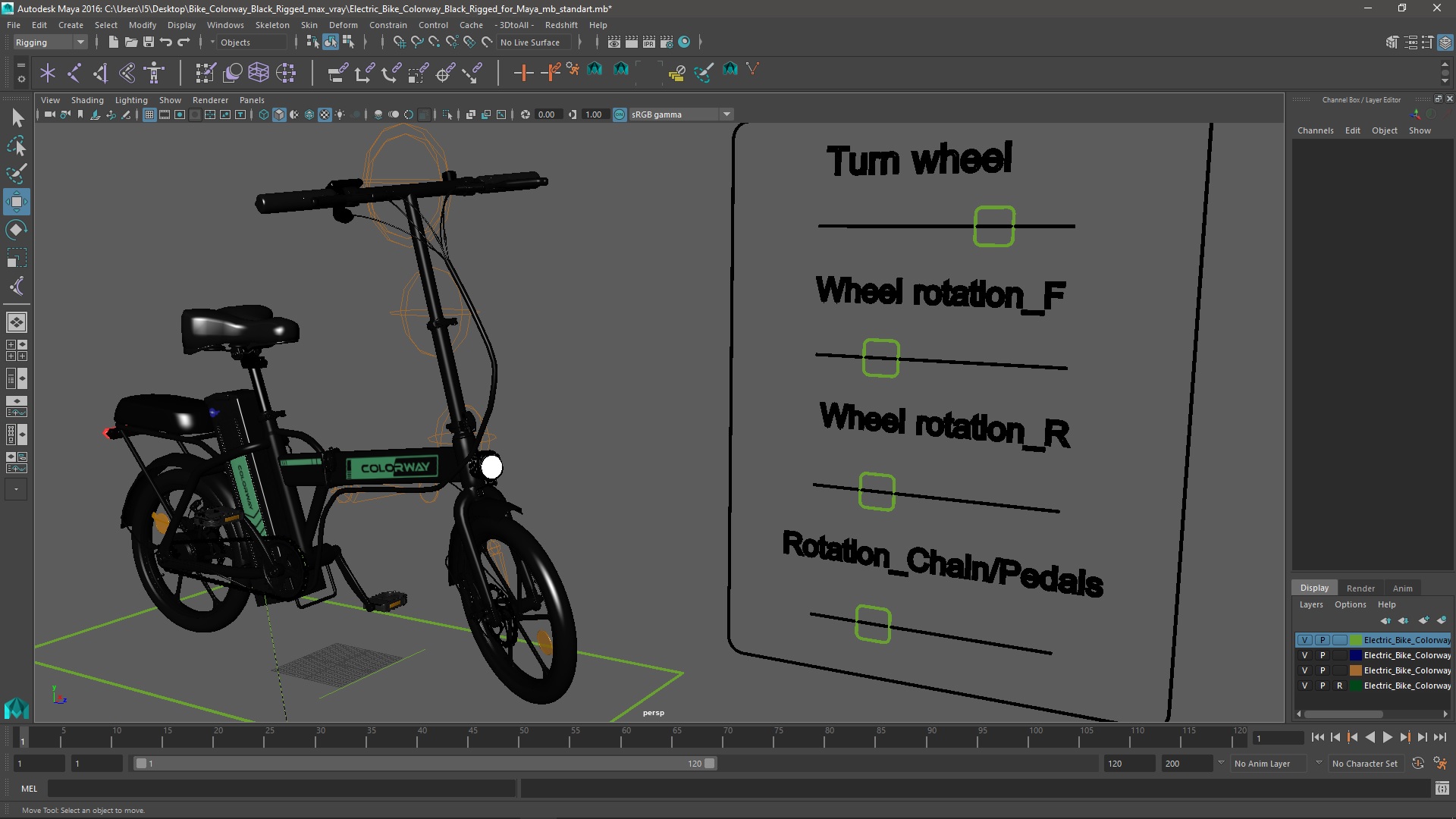Open the sRGB gamma view transform dropdown
This screenshot has height=819, width=1456.
(681, 115)
